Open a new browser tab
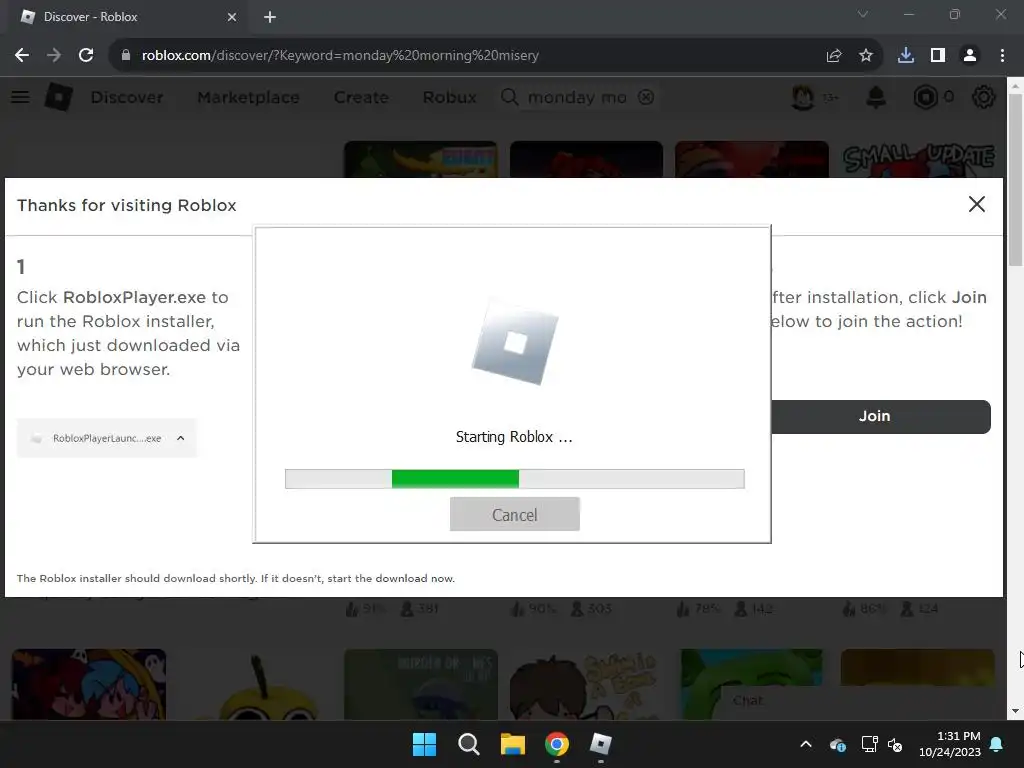Screen dimensions: 1024x768 270,17
